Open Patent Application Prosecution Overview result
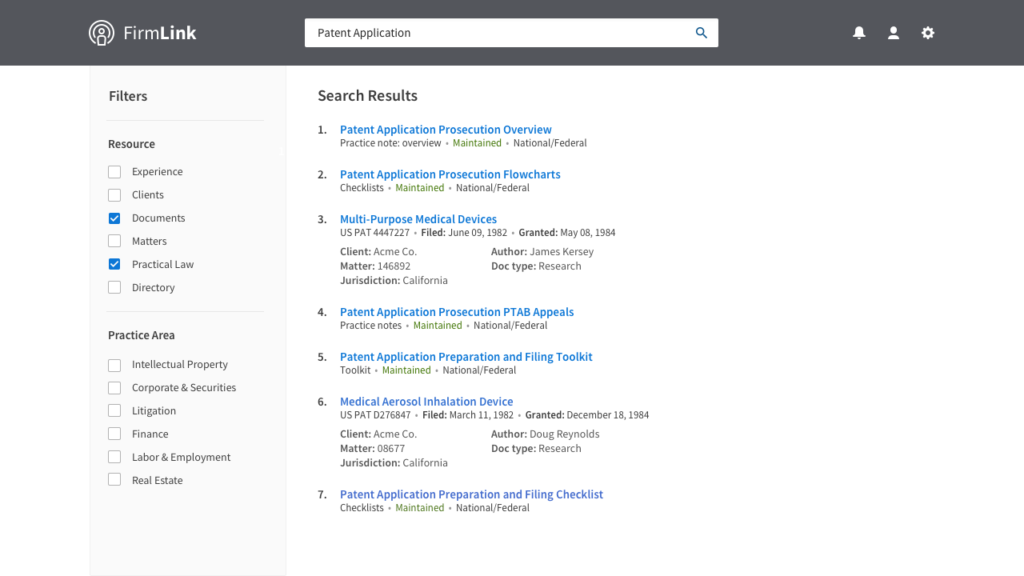The width and height of the screenshot is (1024, 576). click(445, 130)
